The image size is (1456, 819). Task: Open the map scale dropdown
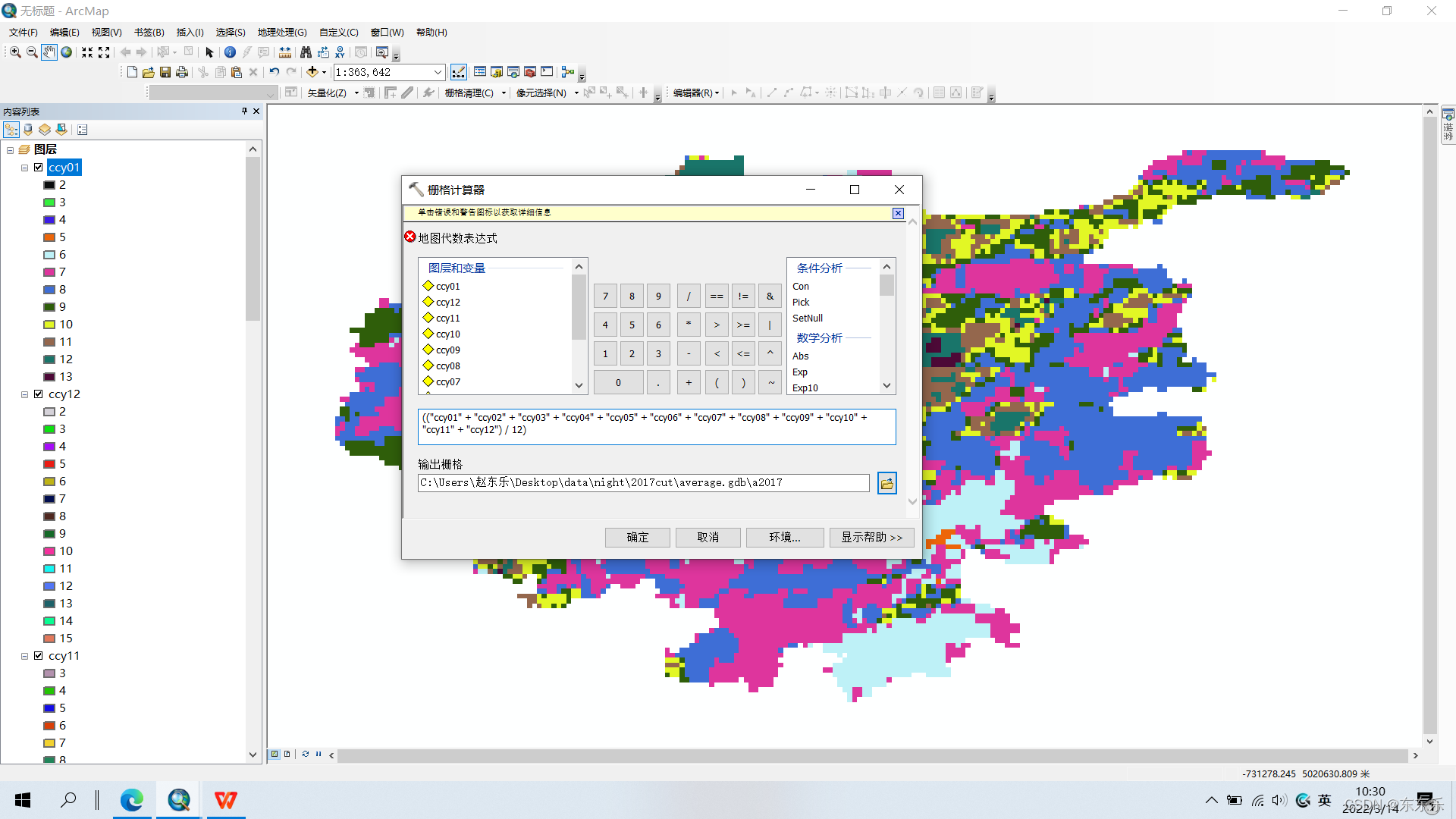(438, 72)
